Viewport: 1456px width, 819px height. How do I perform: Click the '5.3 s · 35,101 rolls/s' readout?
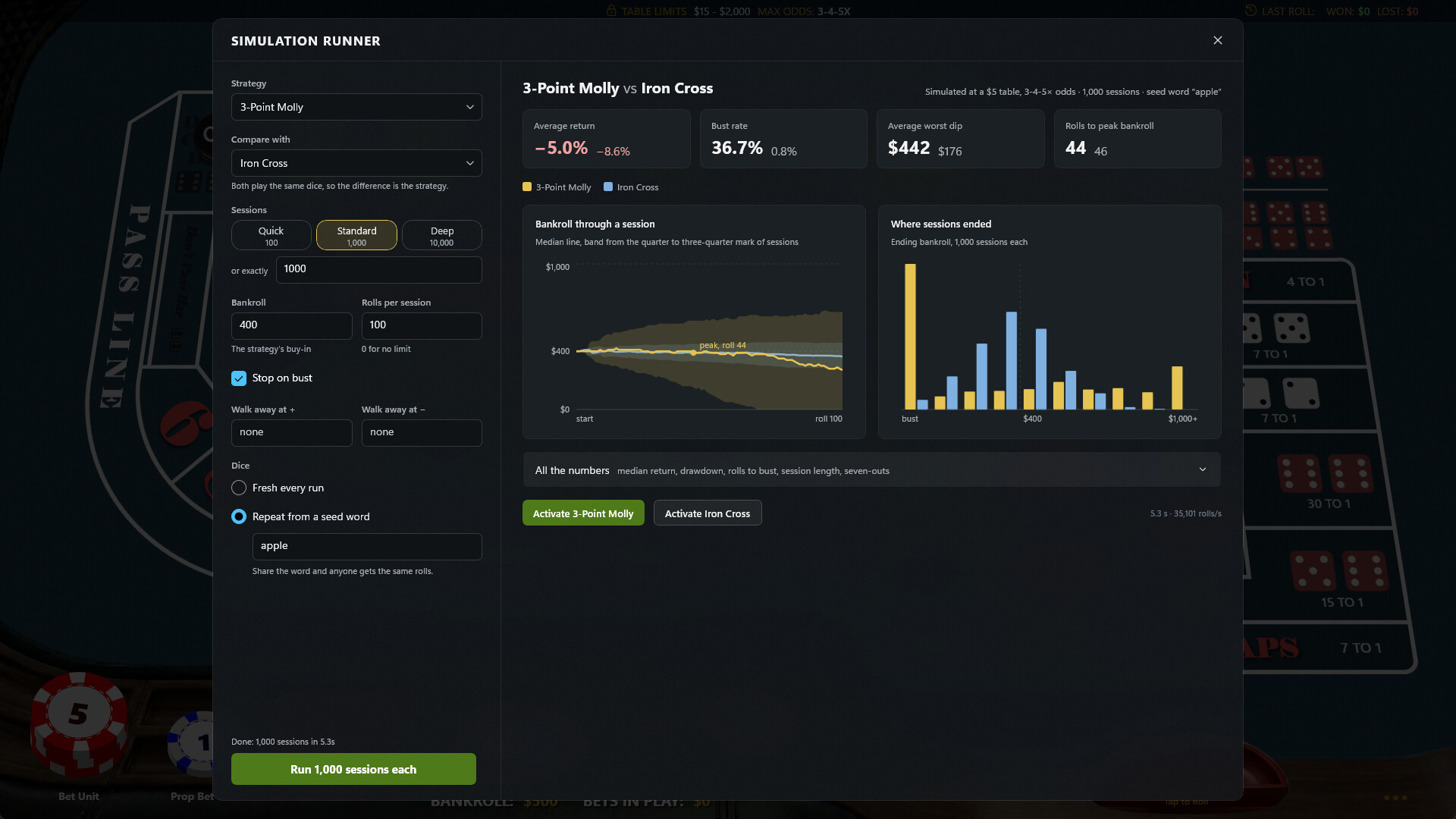coord(1185,513)
